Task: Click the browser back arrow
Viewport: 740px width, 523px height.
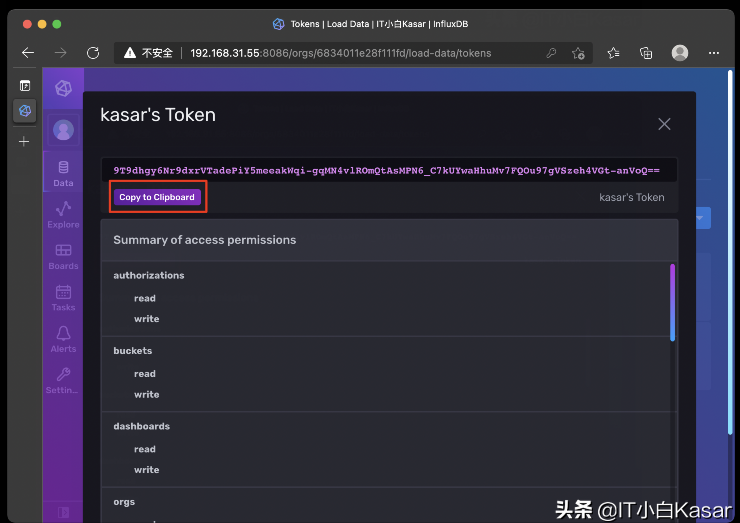Action: (28, 53)
